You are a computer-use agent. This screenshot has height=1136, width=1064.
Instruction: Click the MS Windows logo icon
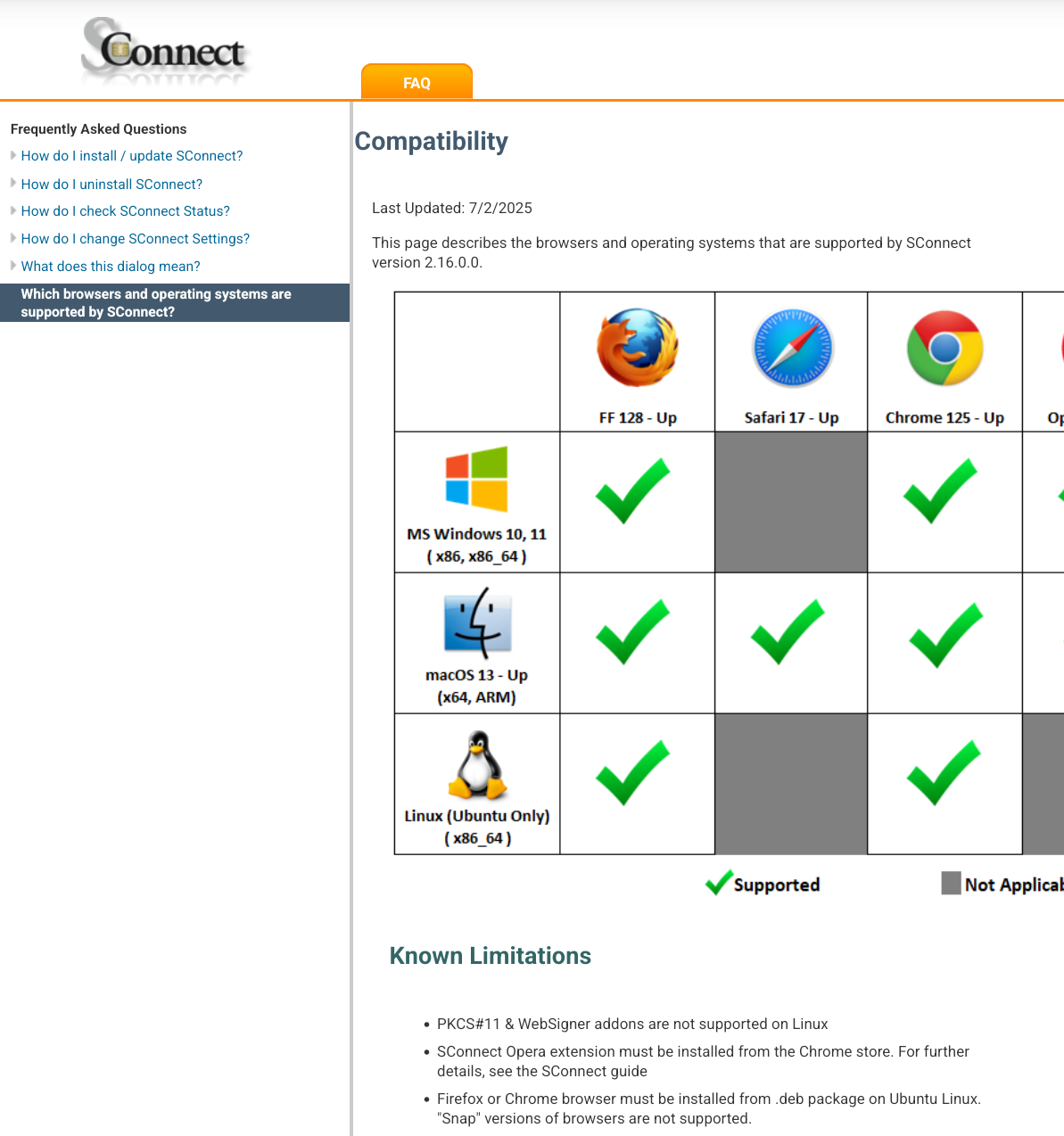click(476, 479)
